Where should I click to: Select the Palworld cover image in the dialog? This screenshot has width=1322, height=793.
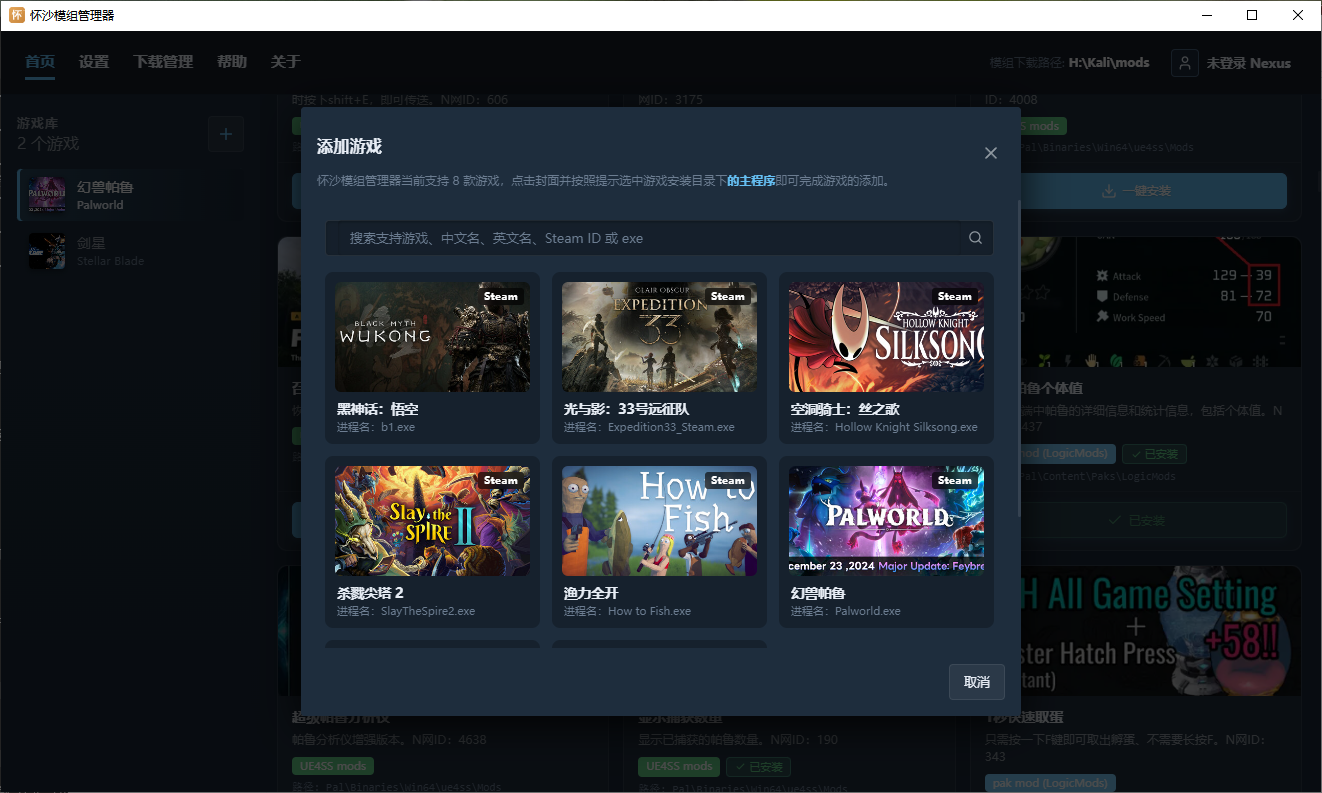pyautogui.click(x=886, y=521)
